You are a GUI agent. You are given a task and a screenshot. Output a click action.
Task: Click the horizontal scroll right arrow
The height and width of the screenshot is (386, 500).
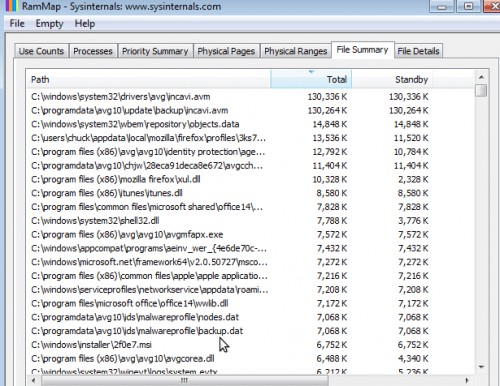click(467, 380)
